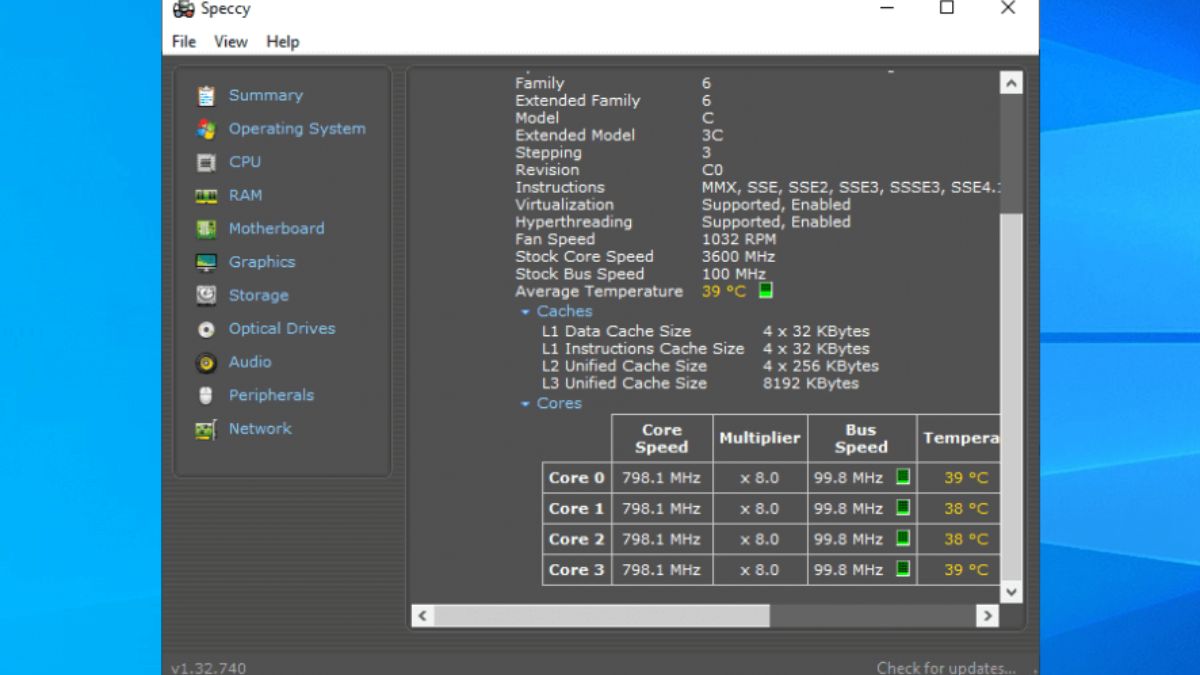Open the Help menu
This screenshot has width=1200, height=675.
coord(283,41)
